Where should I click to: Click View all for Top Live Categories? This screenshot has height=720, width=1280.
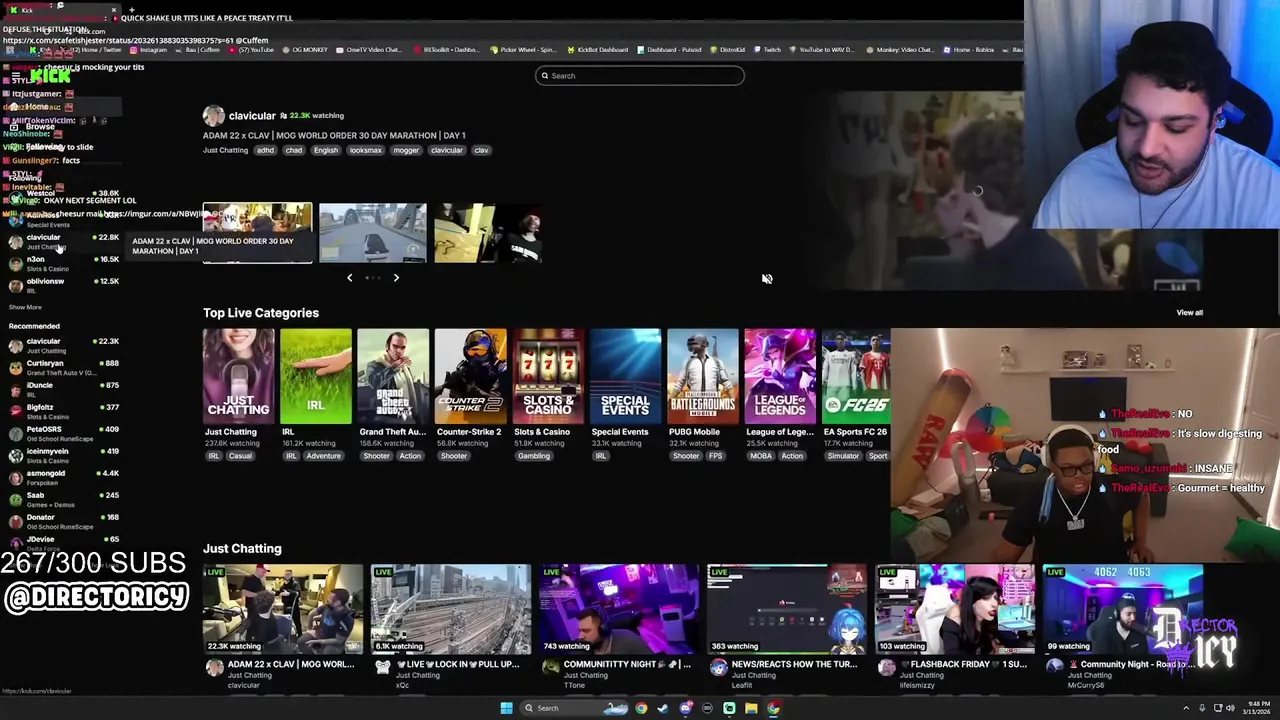click(1189, 313)
